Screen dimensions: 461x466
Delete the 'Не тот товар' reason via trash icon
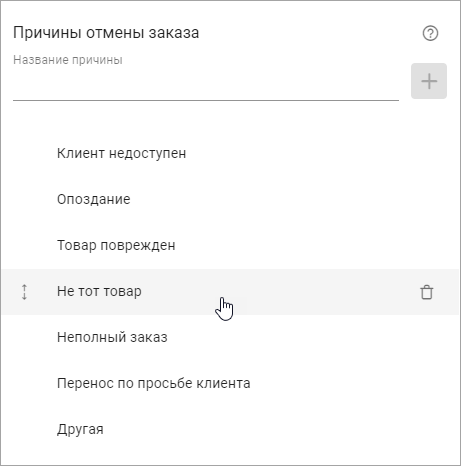[426, 292]
